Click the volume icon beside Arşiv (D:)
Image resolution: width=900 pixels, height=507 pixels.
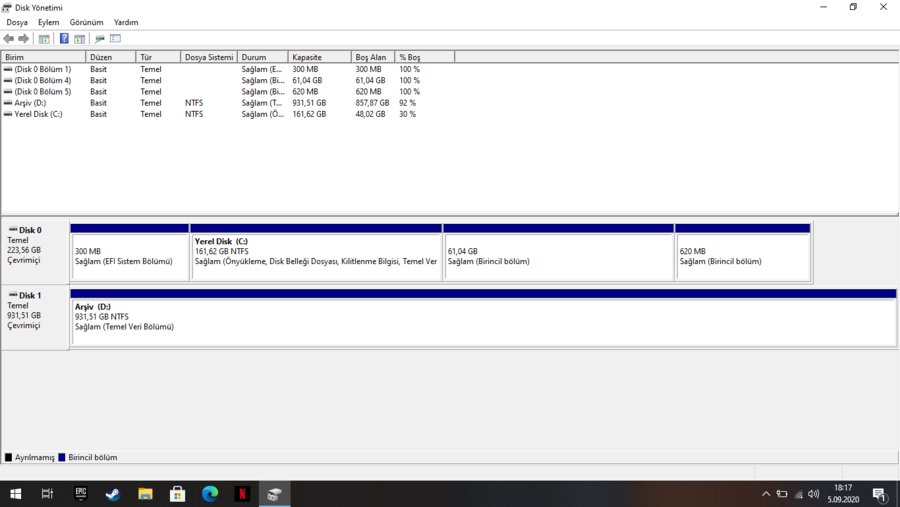coord(7,103)
